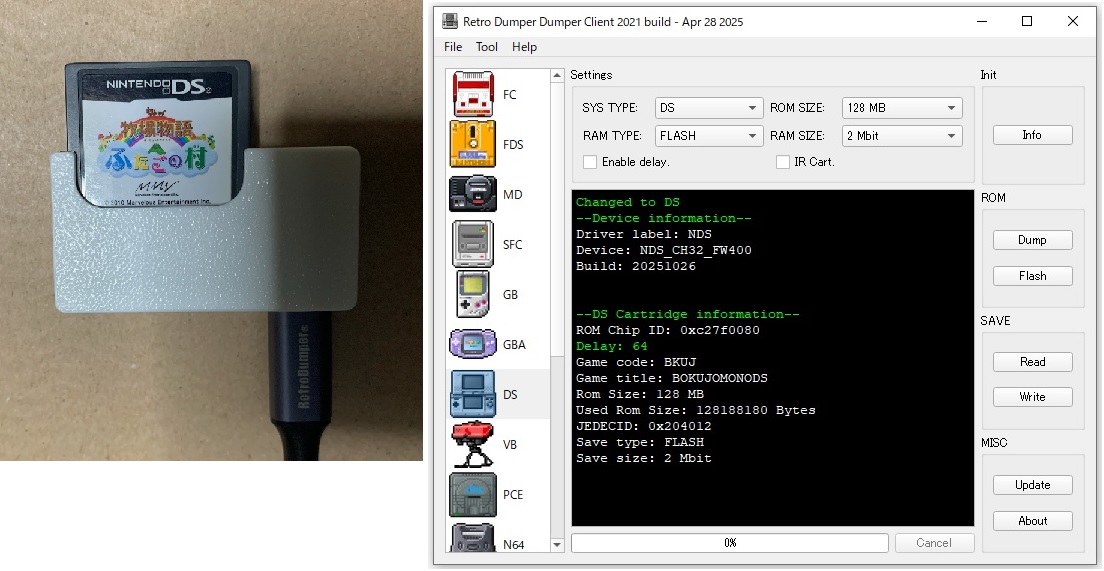The height and width of the screenshot is (571, 1104).
Task: Click the 'Changed to DS' log line
Action: click(627, 202)
